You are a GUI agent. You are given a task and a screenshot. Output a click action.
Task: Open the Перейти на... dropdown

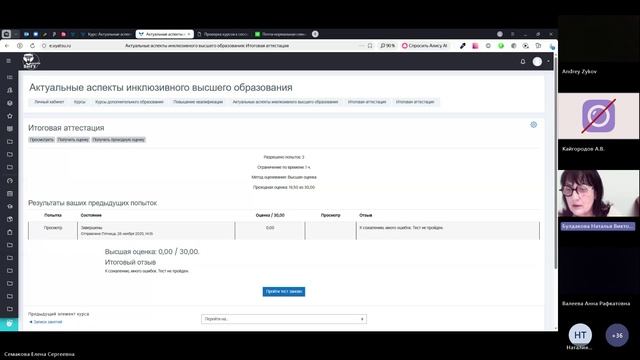click(x=284, y=319)
